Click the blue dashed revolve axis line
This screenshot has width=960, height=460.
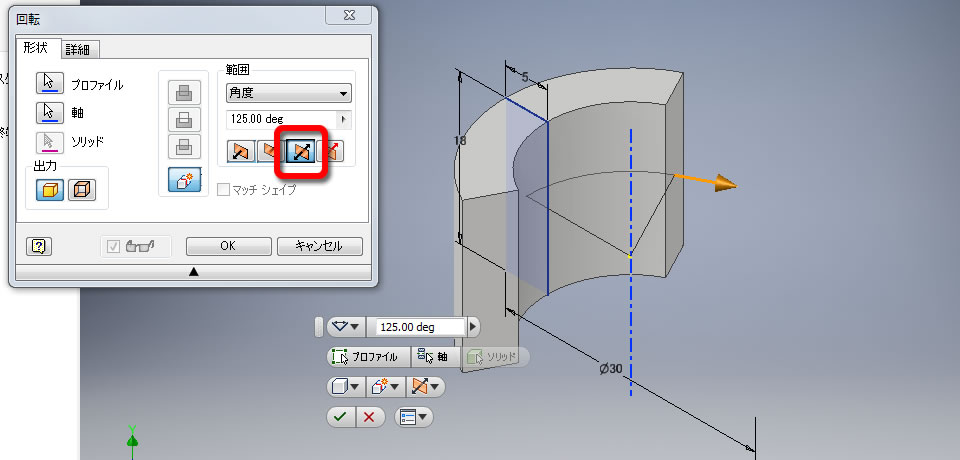pyautogui.click(x=631, y=262)
